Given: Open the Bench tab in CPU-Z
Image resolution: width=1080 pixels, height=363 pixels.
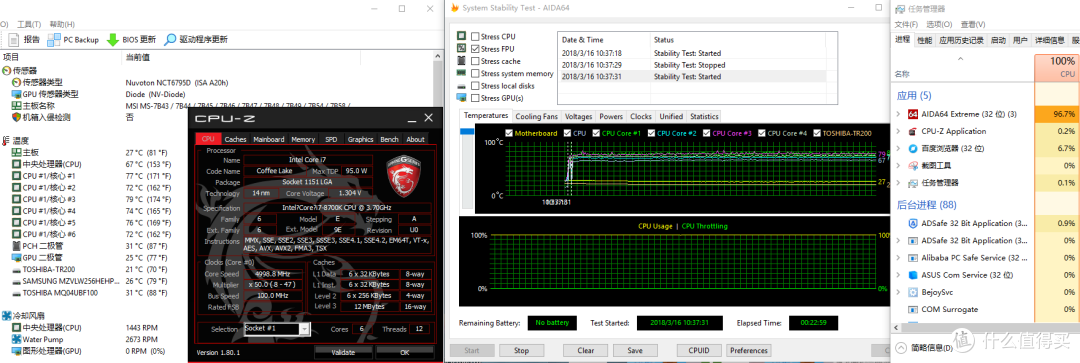Looking at the screenshot, I should click(x=389, y=139).
